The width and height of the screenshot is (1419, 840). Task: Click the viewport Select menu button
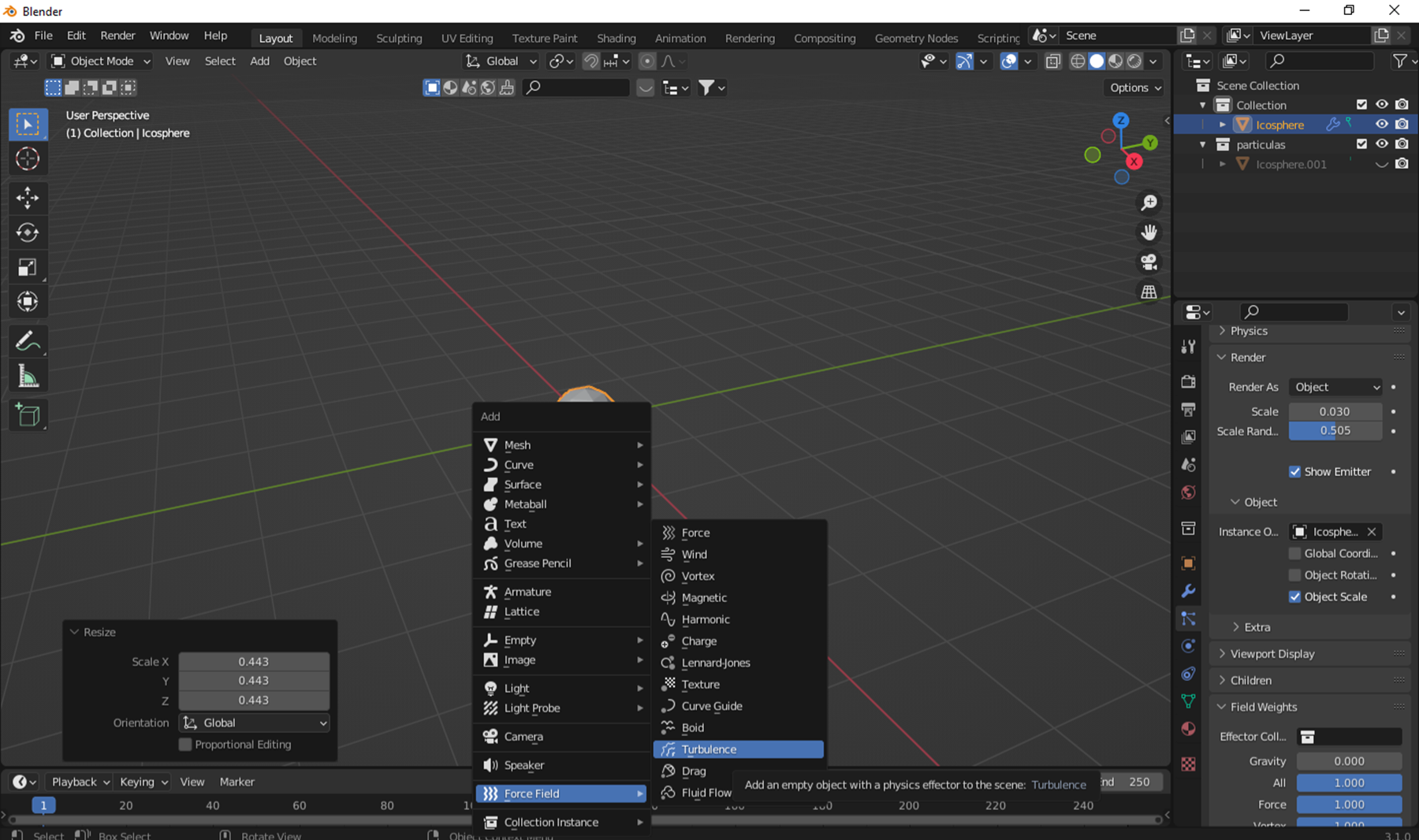[220, 61]
